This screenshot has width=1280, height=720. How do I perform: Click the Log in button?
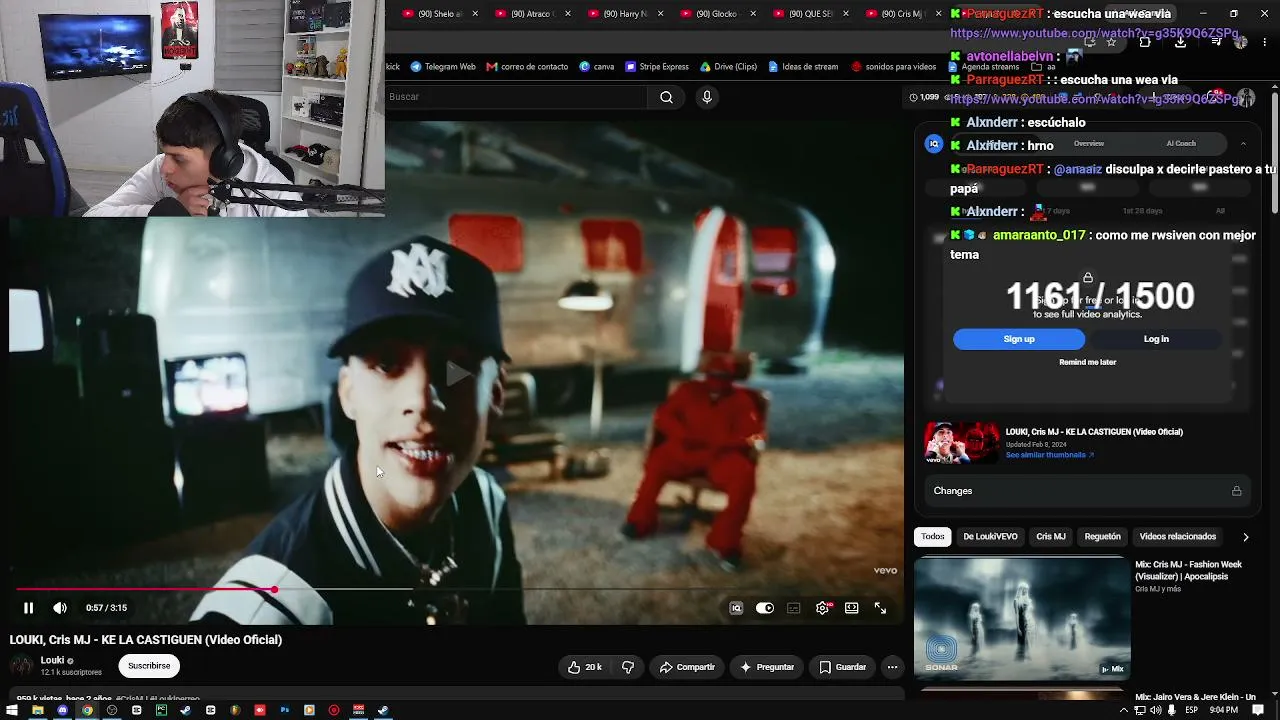click(x=1156, y=339)
